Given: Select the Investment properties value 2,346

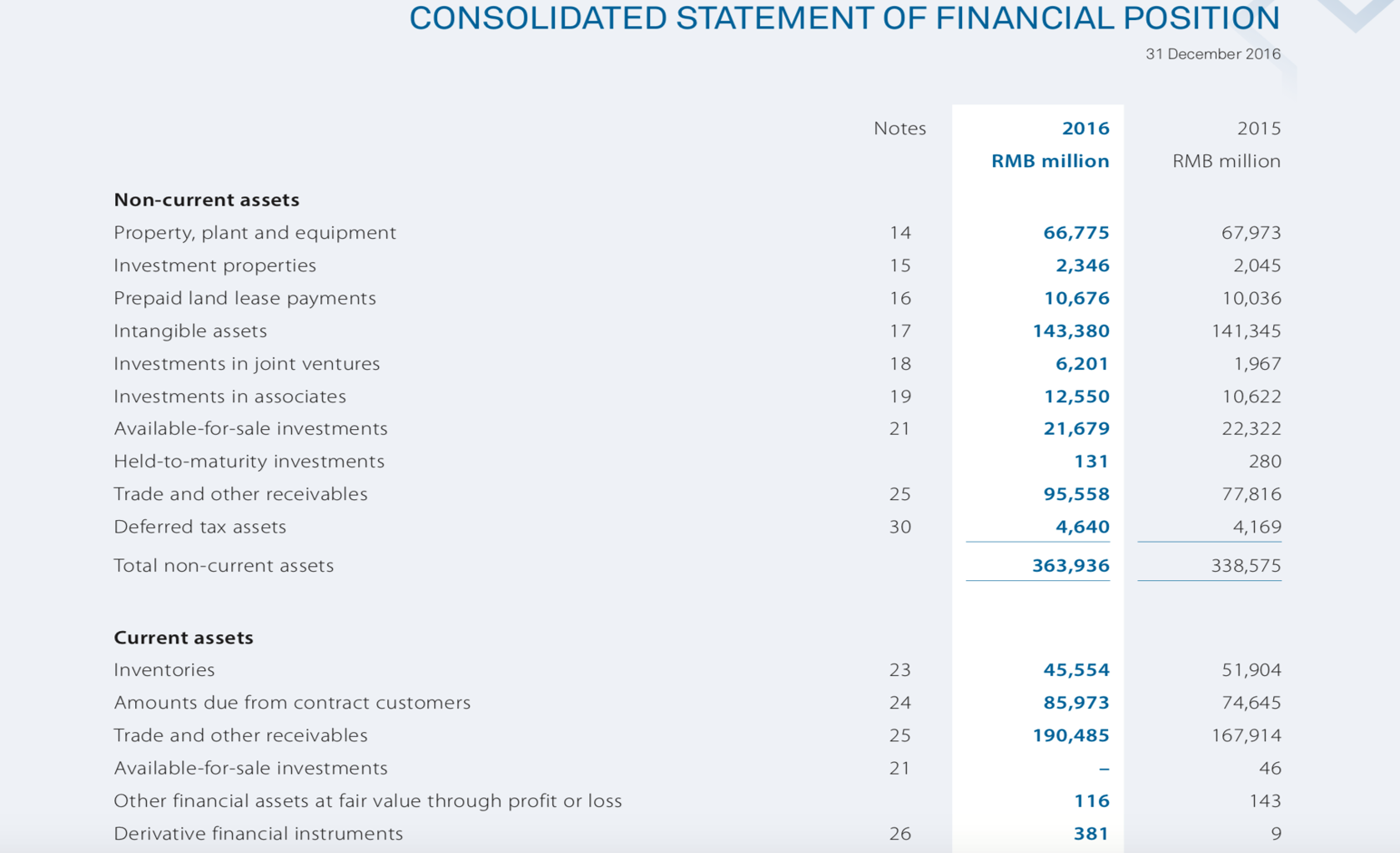Looking at the screenshot, I should click(x=1082, y=265).
